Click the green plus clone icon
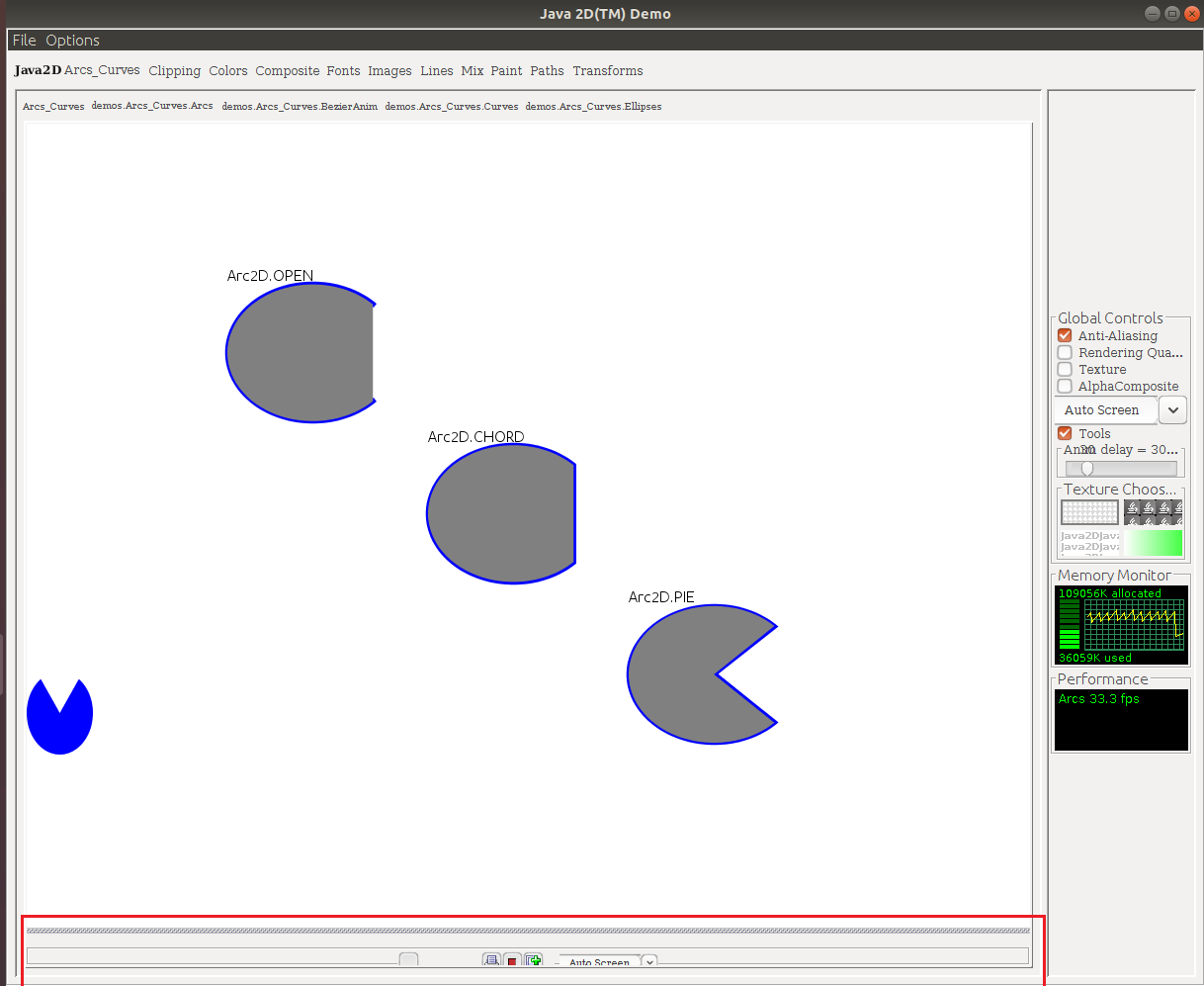The width and height of the screenshot is (1204, 986). 534,960
